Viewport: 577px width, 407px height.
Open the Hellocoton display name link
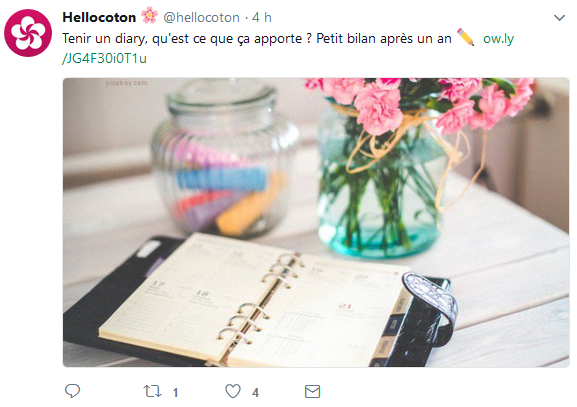[x=99, y=17]
